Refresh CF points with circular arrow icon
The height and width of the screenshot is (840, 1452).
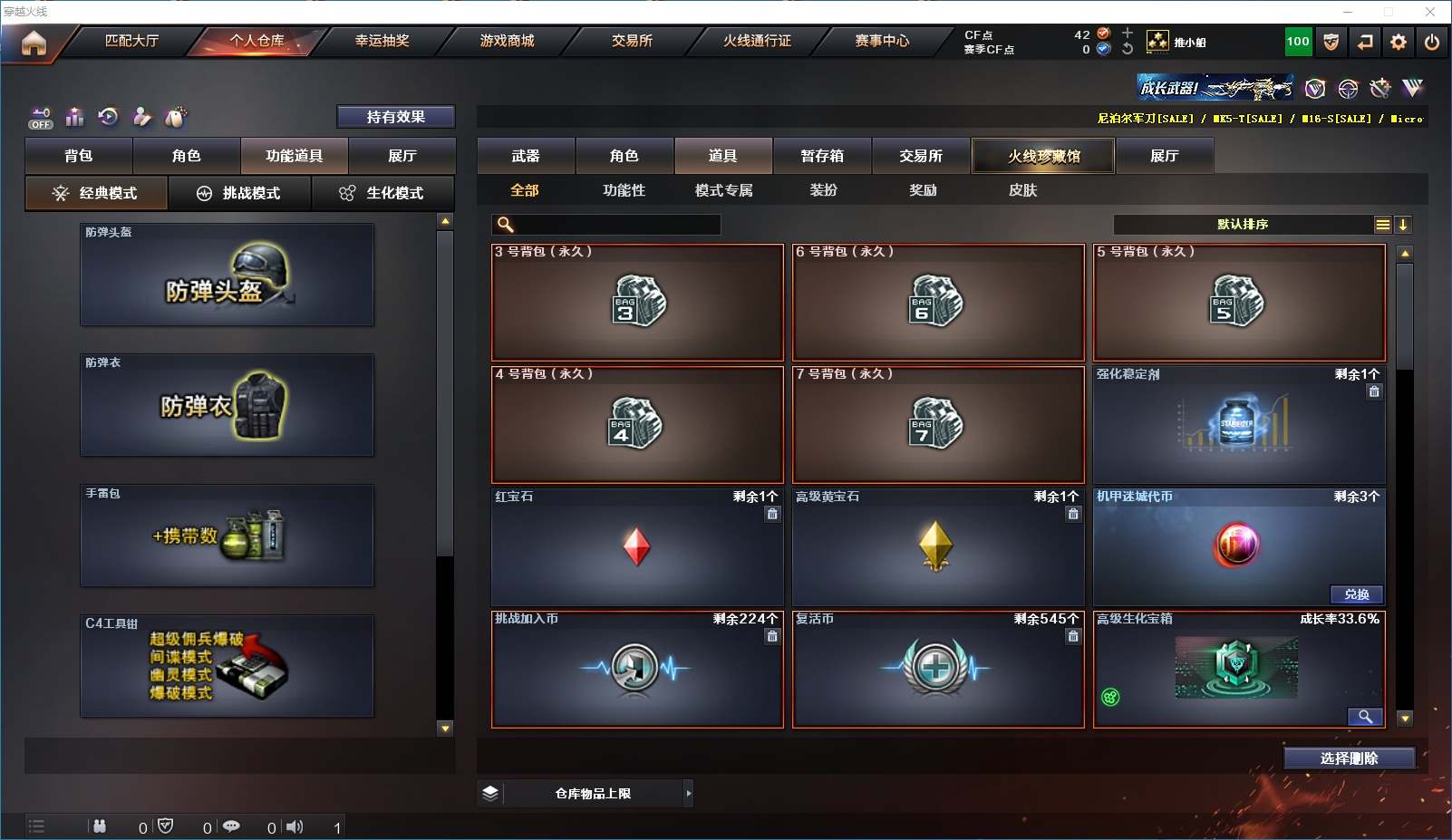click(1128, 49)
